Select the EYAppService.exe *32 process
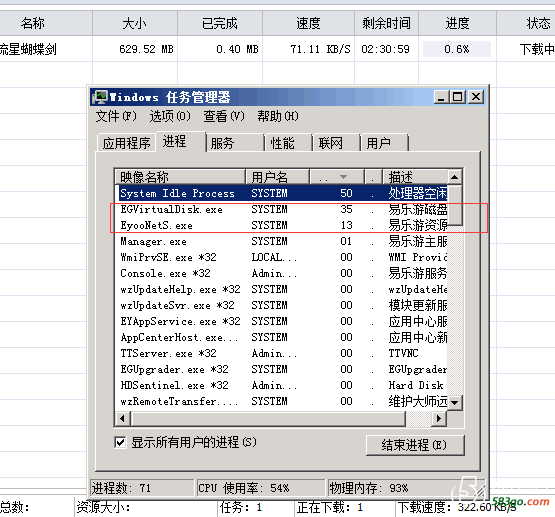Viewport: 555px width, 517px height. pyautogui.click(x=281, y=321)
